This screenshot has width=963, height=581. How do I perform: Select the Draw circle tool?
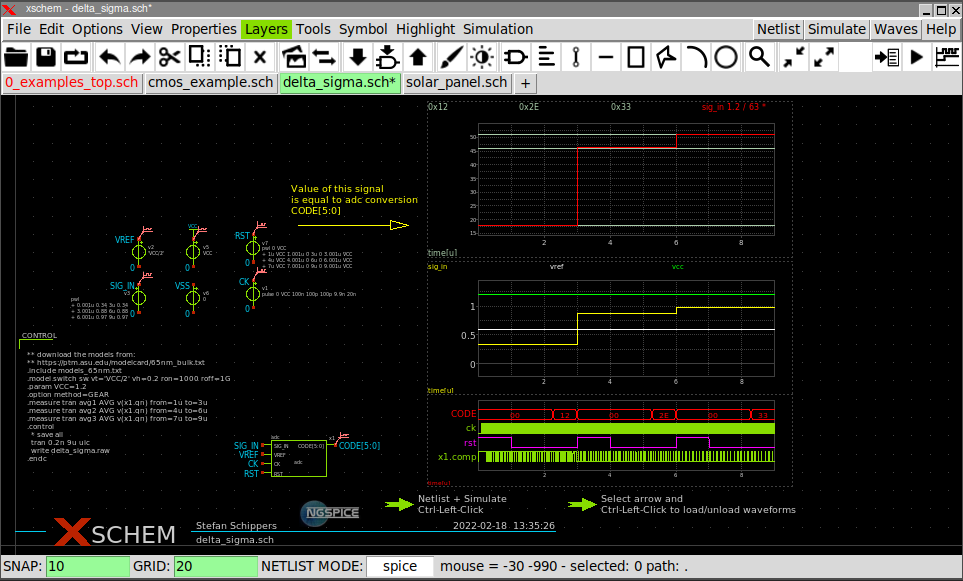(x=726, y=57)
